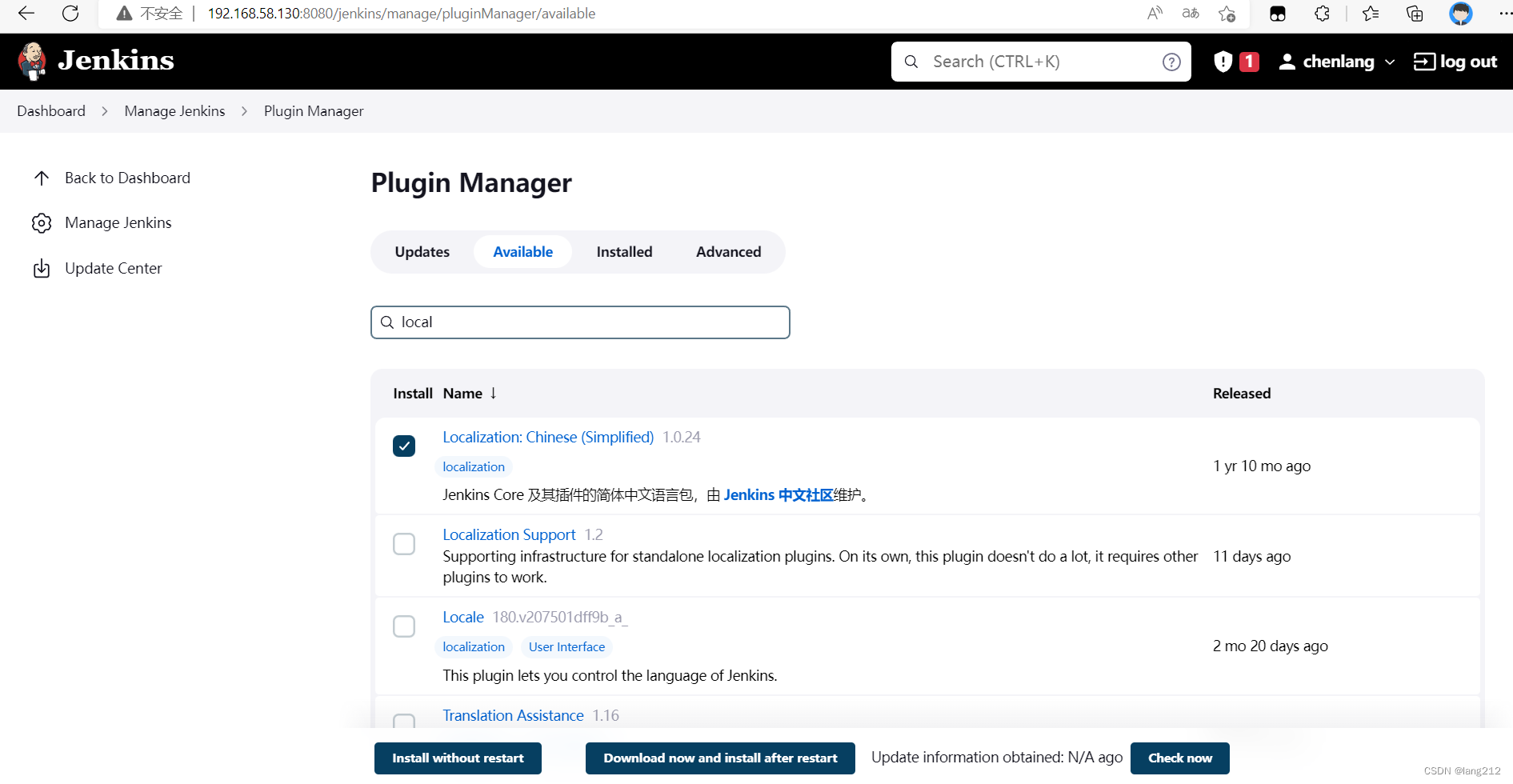Click the download icon for Update Center
1513x784 pixels.
(x=42, y=268)
